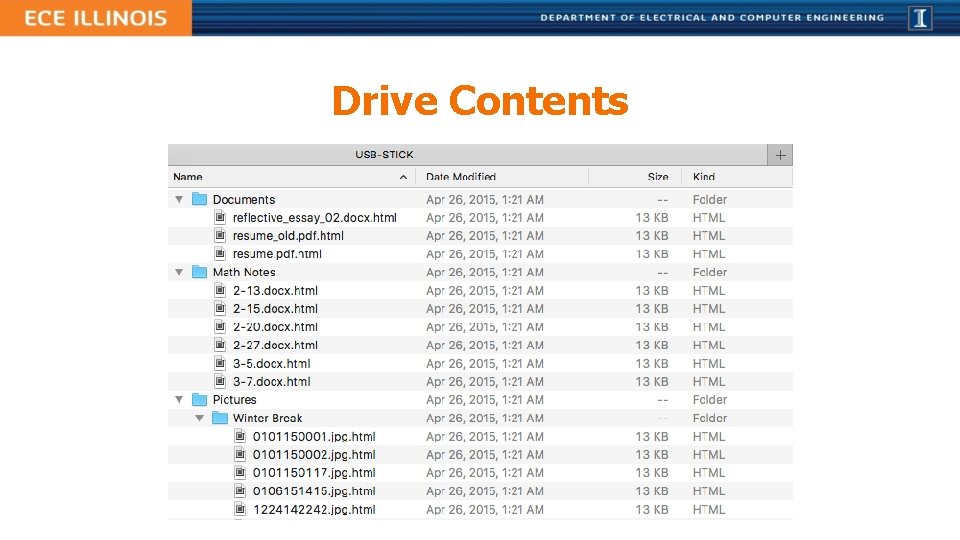
Task: Toggle Name column sort order arrow
Action: tap(403, 177)
